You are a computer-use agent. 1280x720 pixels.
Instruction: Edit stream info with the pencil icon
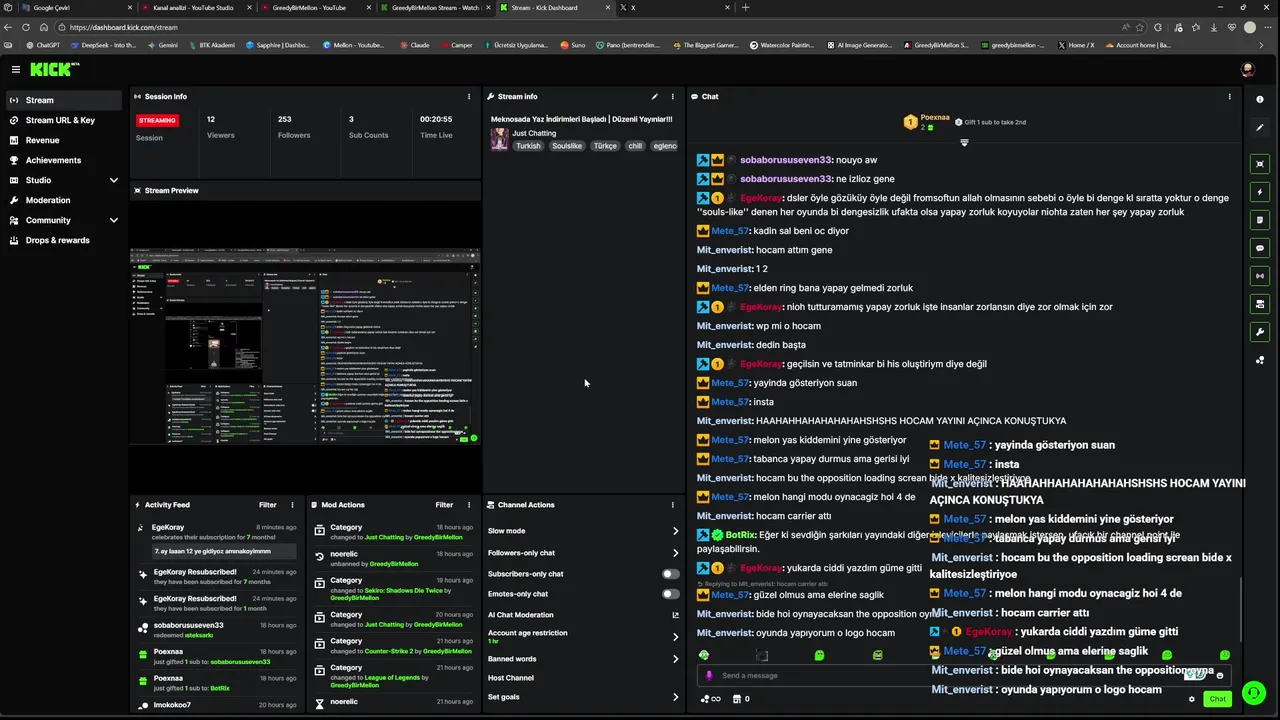tap(655, 97)
